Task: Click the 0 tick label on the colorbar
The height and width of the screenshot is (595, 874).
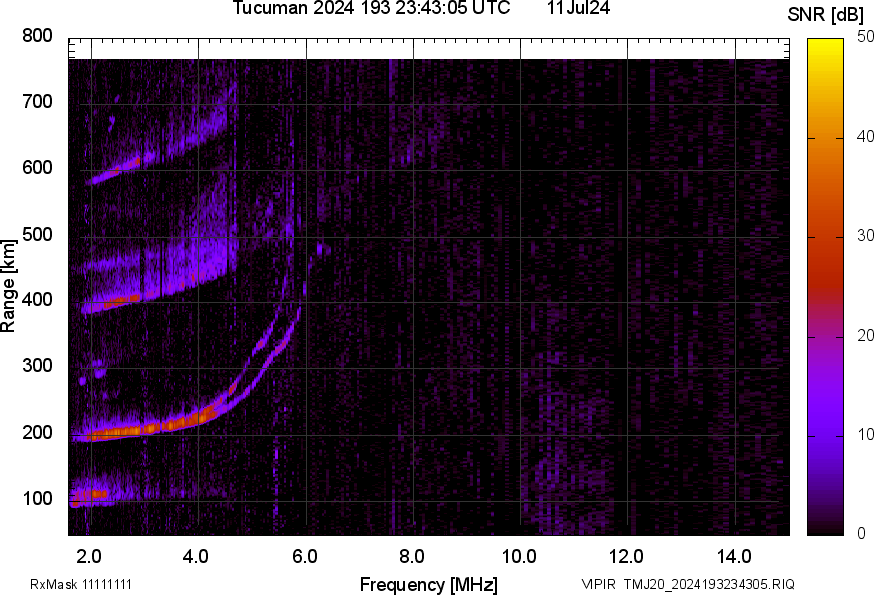Action: (x=861, y=534)
